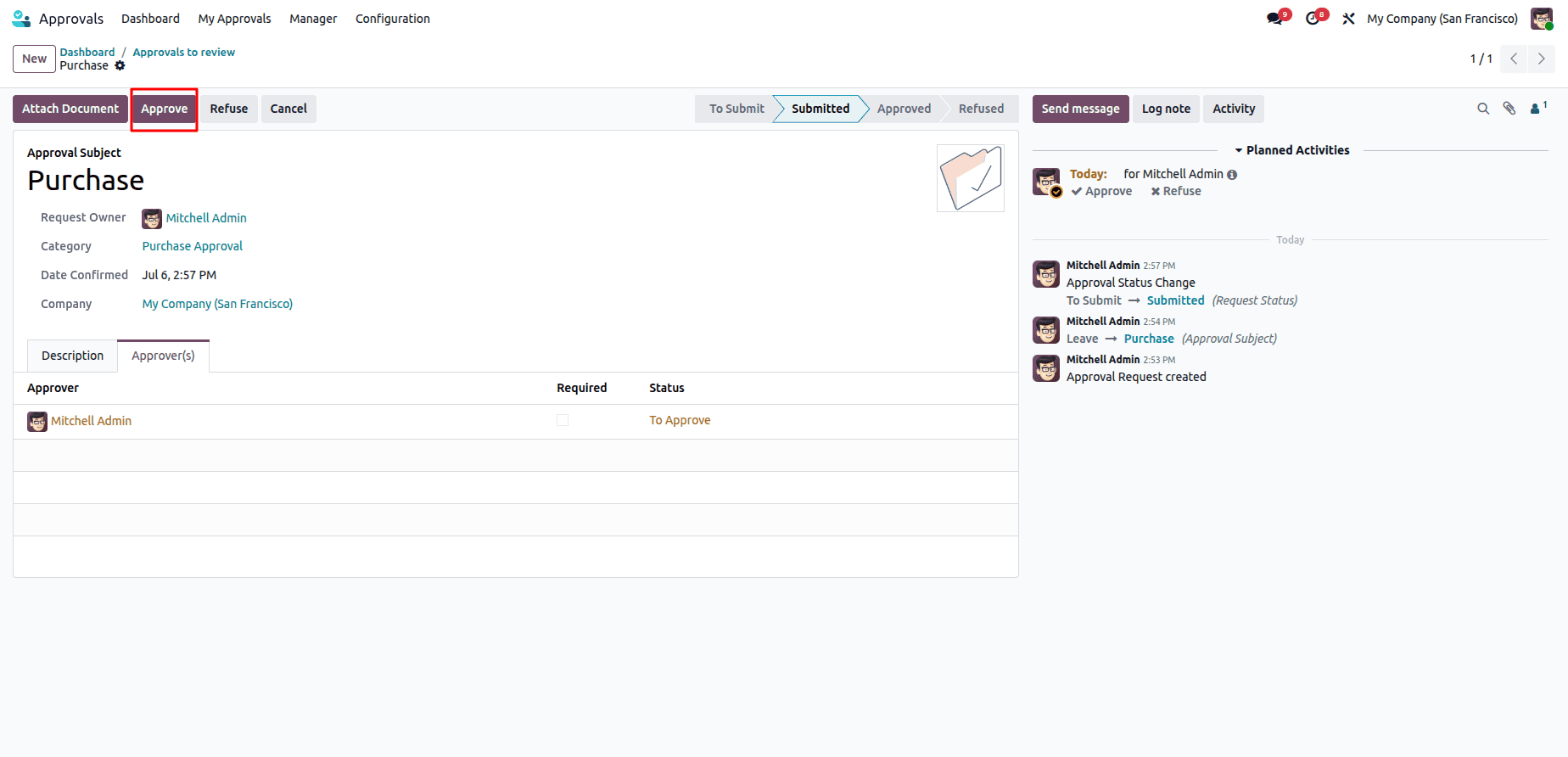The width and height of the screenshot is (1568, 757).
Task: Open the activities clock icon
Action: click(x=1313, y=18)
